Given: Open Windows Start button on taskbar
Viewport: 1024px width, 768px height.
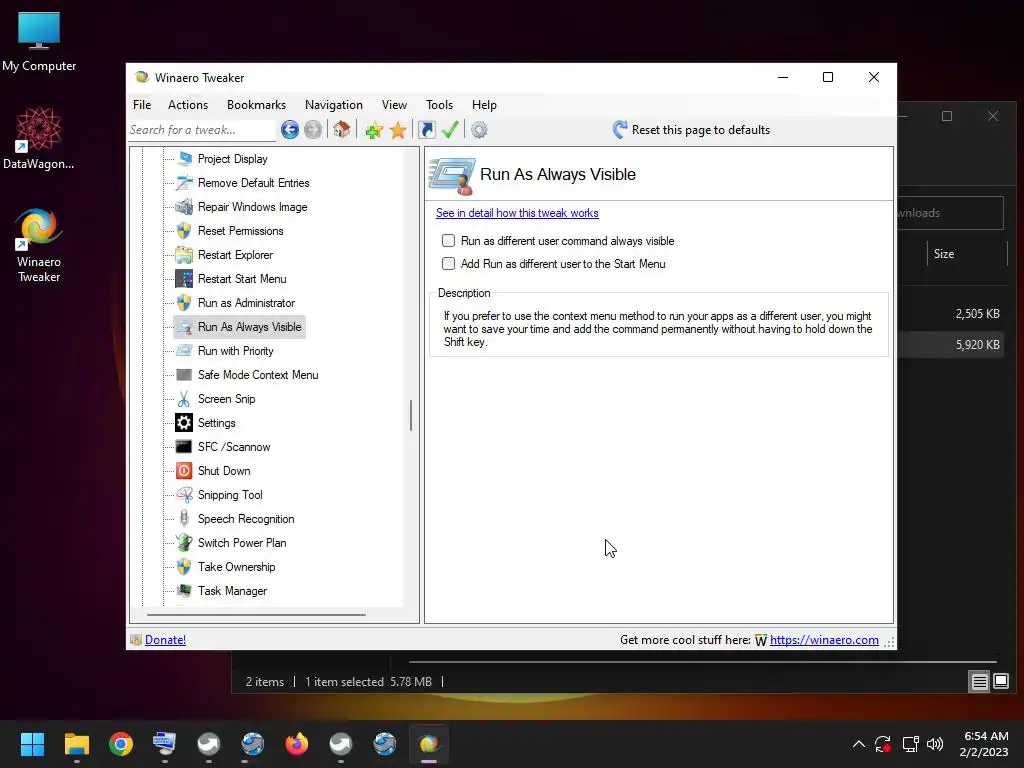Looking at the screenshot, I should tap(32, 744).
